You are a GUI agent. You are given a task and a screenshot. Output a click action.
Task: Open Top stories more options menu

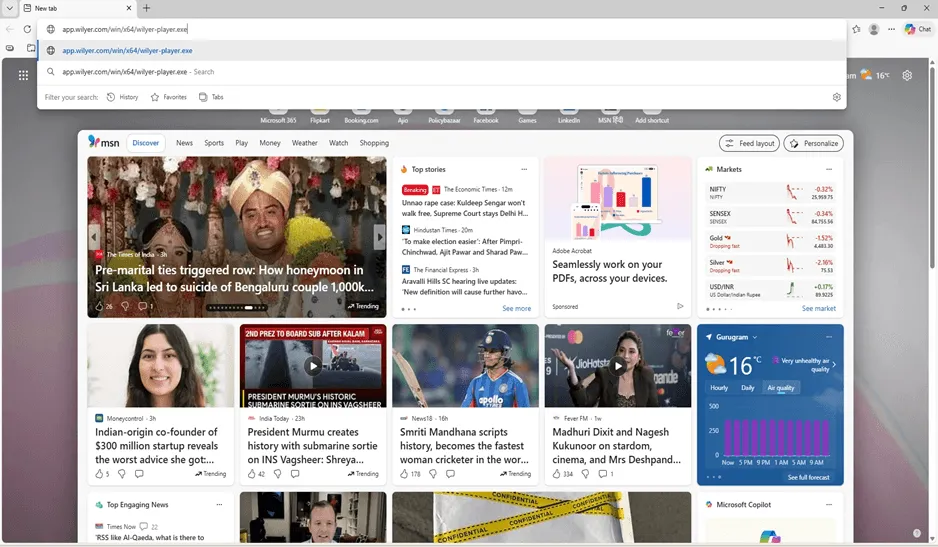(524, 169)
